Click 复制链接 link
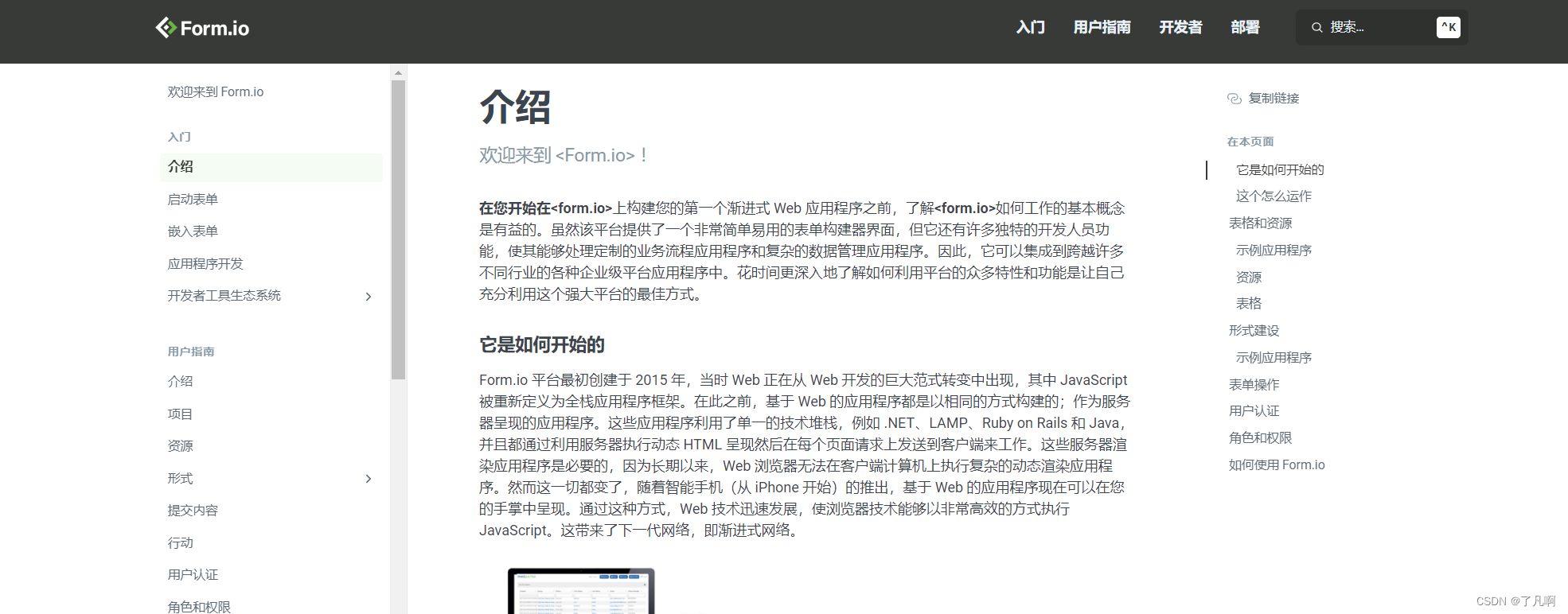This screenshot has height=614, width=1568. point(1274,99)
